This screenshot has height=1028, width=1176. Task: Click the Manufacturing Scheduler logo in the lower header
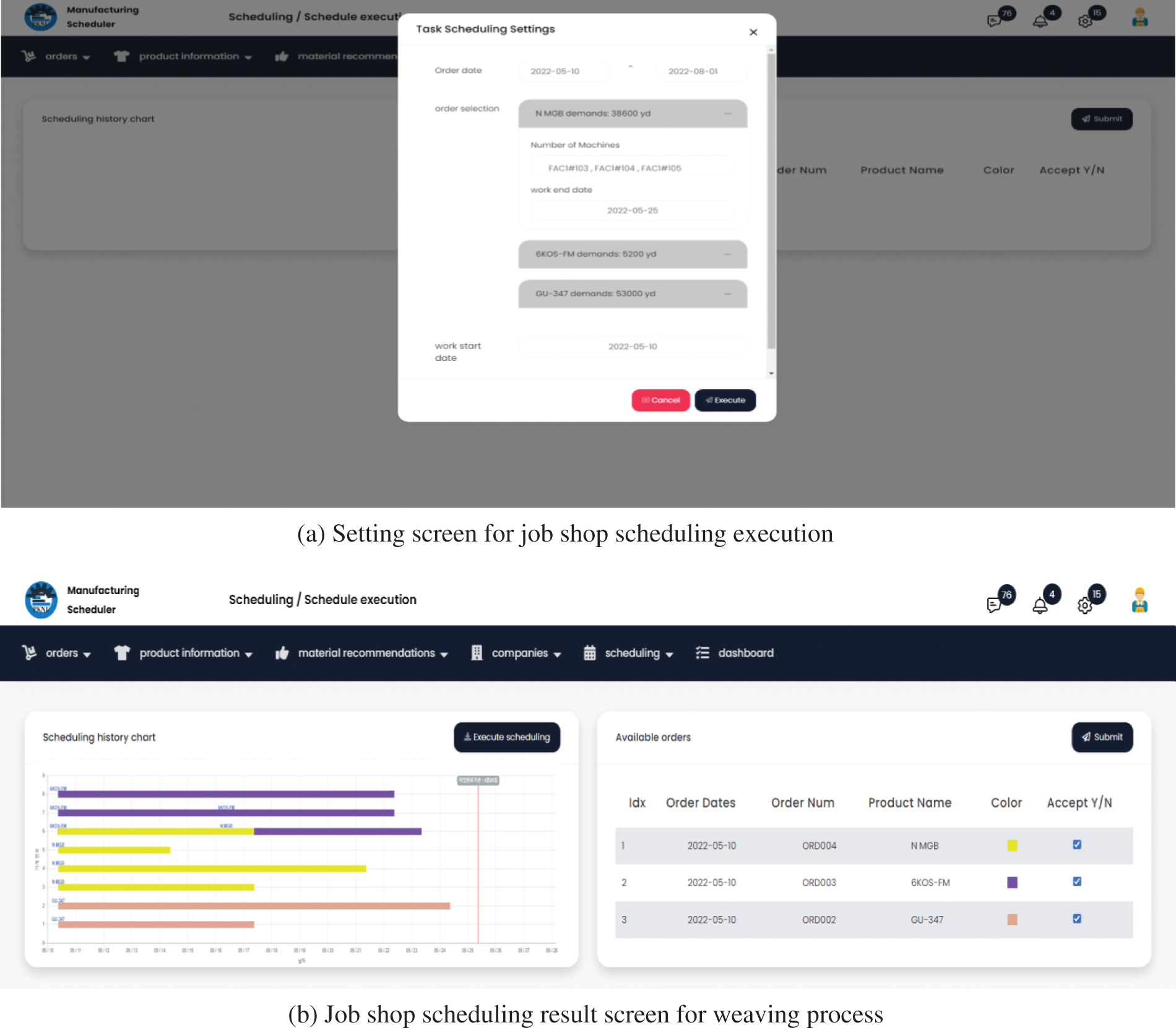[x=41, y=600]
